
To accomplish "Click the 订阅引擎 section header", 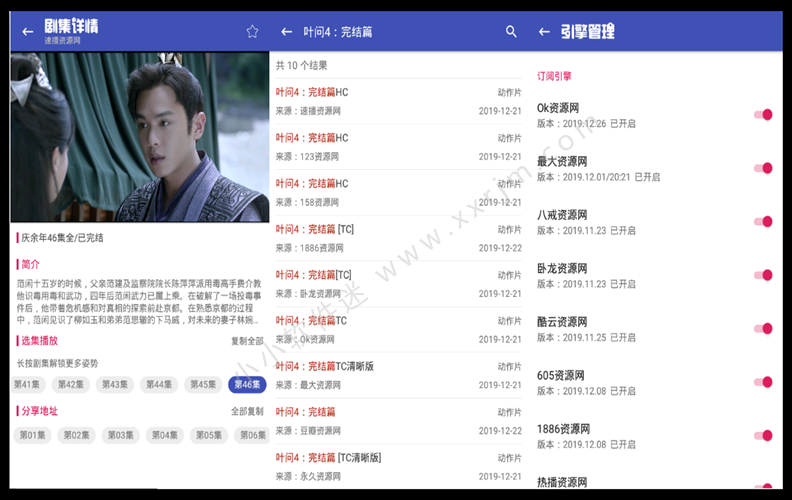I will coord(554,76).
